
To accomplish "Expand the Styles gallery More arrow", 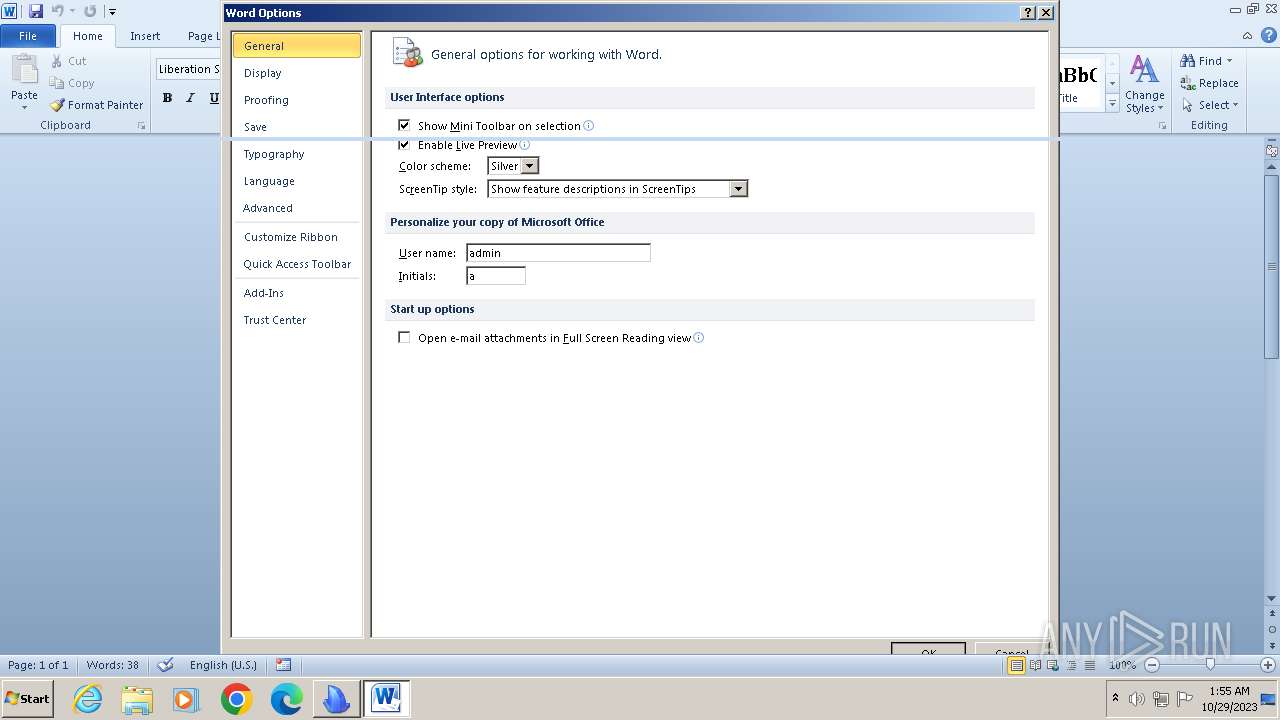I will click(x=1112, y=103).
